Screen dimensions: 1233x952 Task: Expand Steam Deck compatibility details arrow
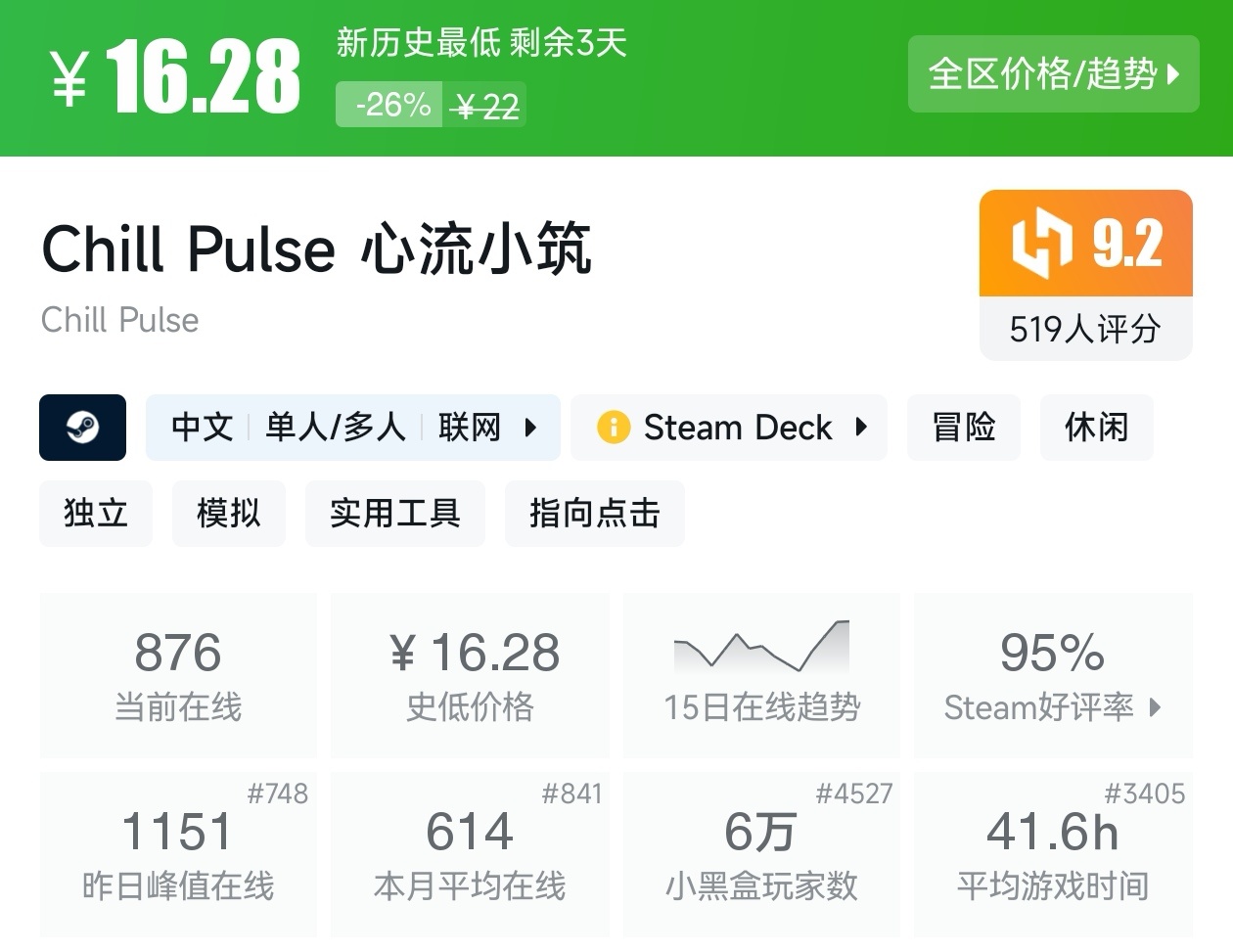[x=861, y=428]
